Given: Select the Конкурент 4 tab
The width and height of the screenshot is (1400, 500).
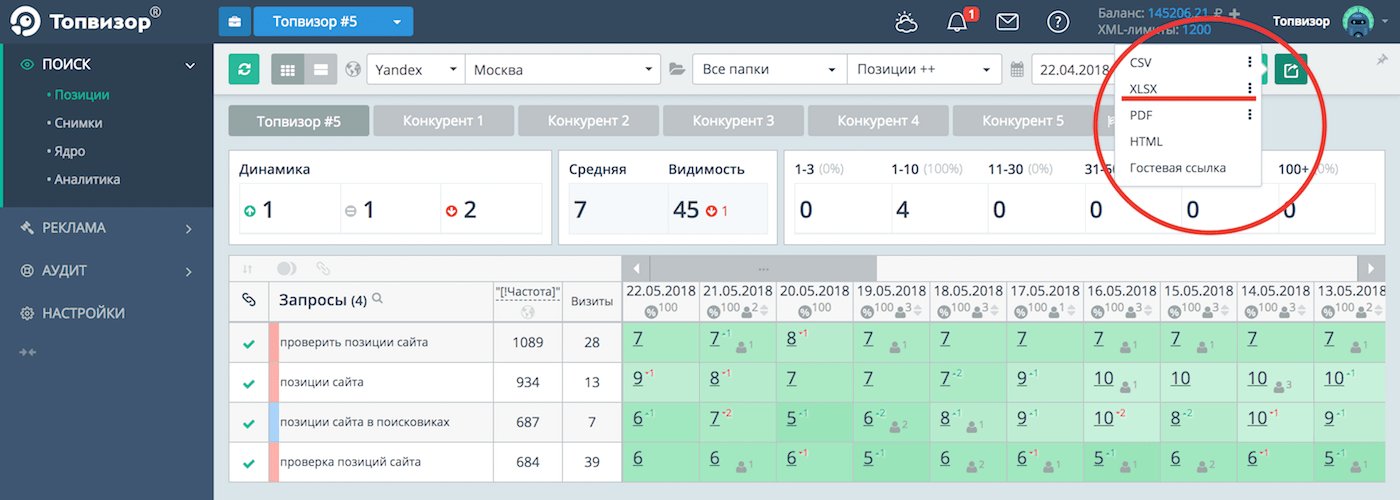Looking at the screenshot, I should click(878, 121).
